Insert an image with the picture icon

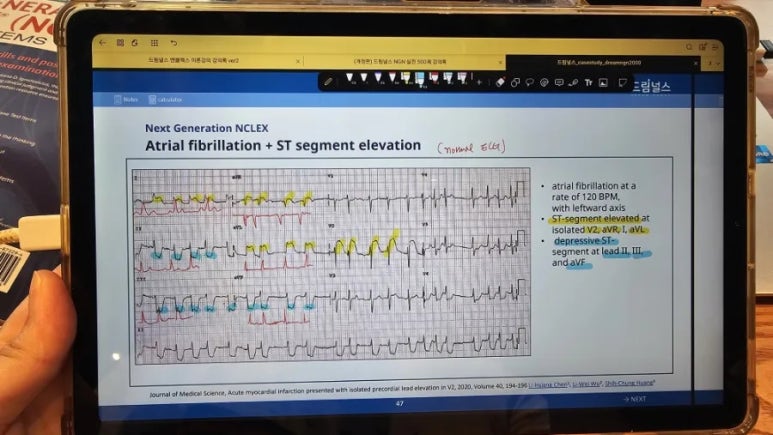pos(603,83)
